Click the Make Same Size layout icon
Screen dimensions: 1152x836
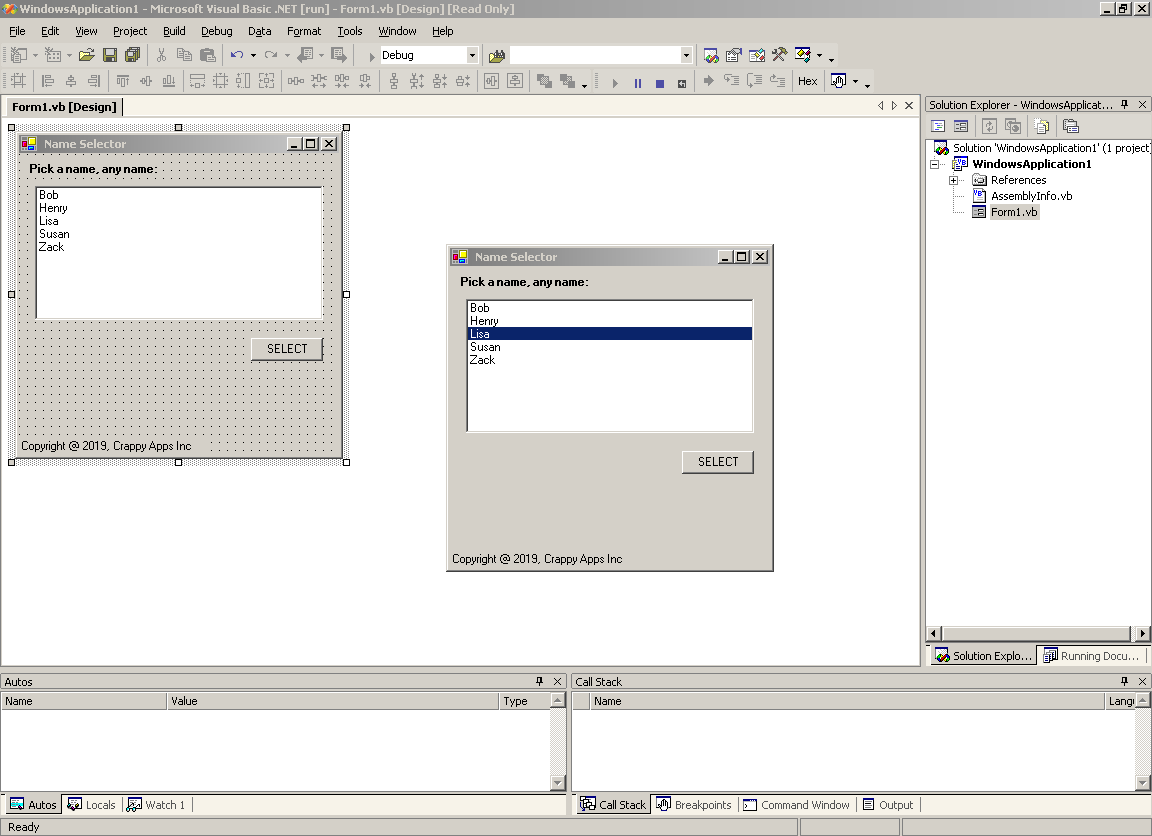pos(266,82)
